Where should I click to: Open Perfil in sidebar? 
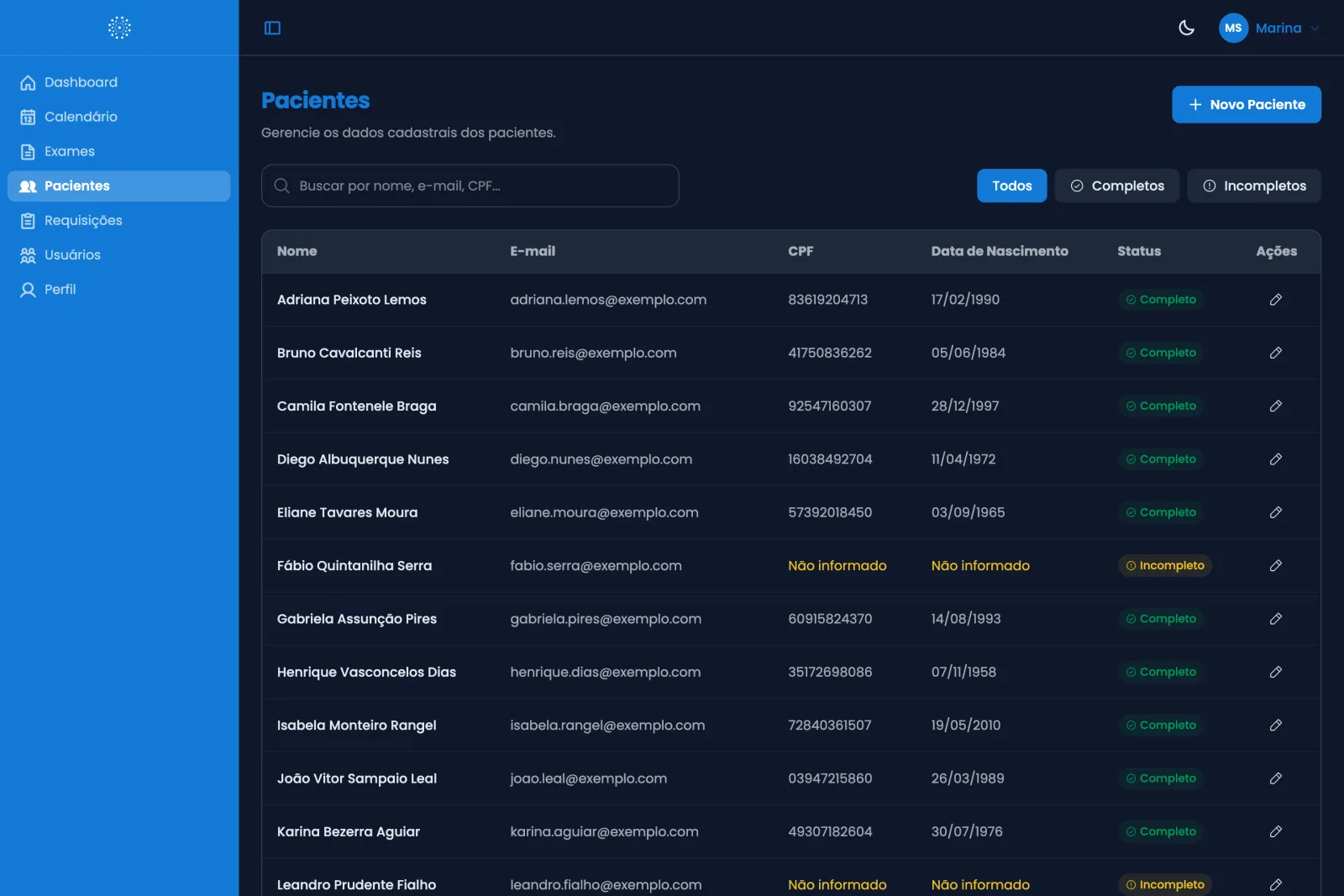119,289
